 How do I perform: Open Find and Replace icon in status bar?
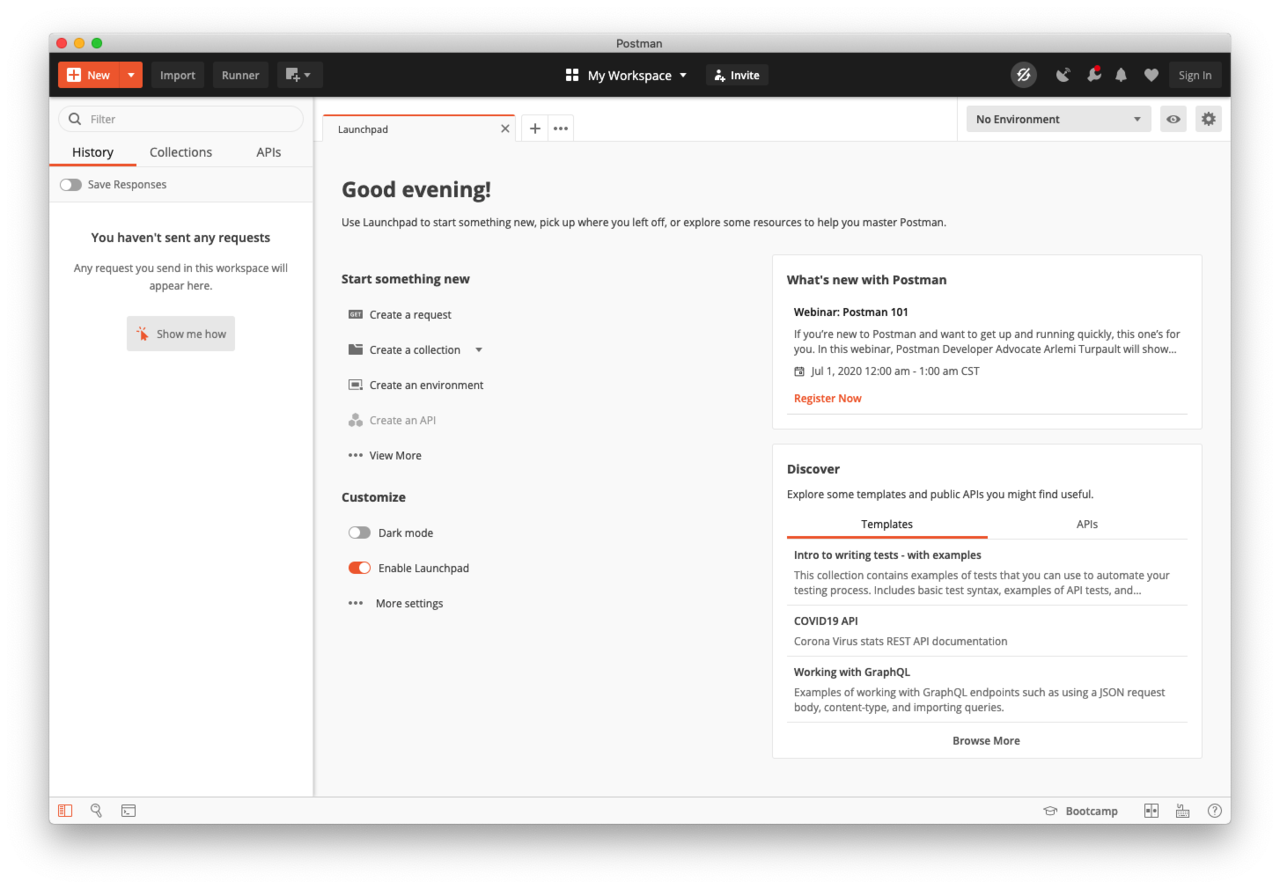coord(96,811)
